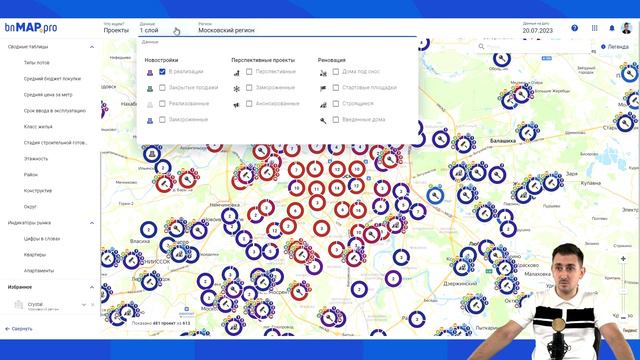Click the 'Строящиеся' construction icon
This screenshot has width=640, height=360.
pyautogui.click(x=323, y=104)
